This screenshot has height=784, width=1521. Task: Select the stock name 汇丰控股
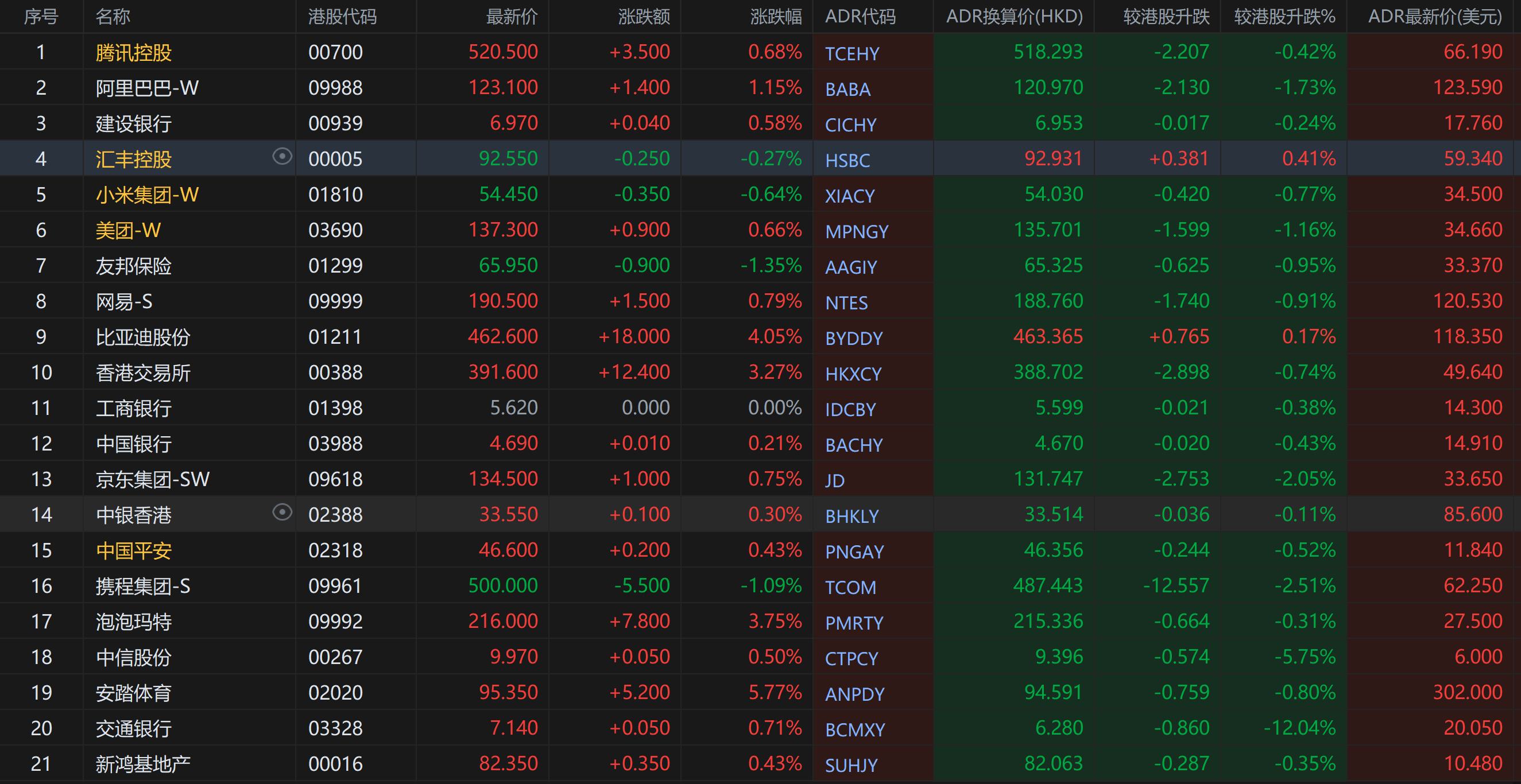[133, 159]
